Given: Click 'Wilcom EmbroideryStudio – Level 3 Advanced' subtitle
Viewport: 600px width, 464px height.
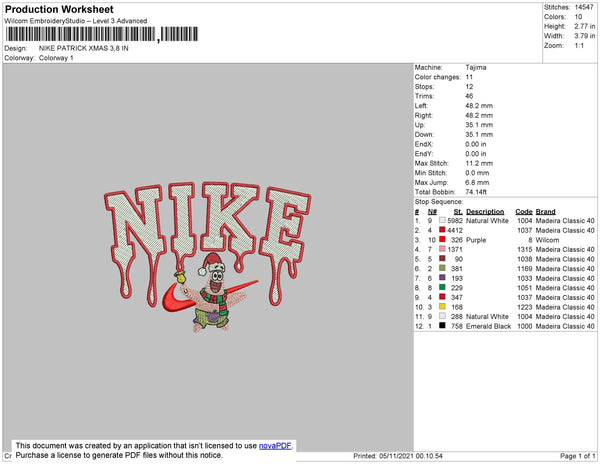Looking at the screenshot, I should [x=76, y=21].
